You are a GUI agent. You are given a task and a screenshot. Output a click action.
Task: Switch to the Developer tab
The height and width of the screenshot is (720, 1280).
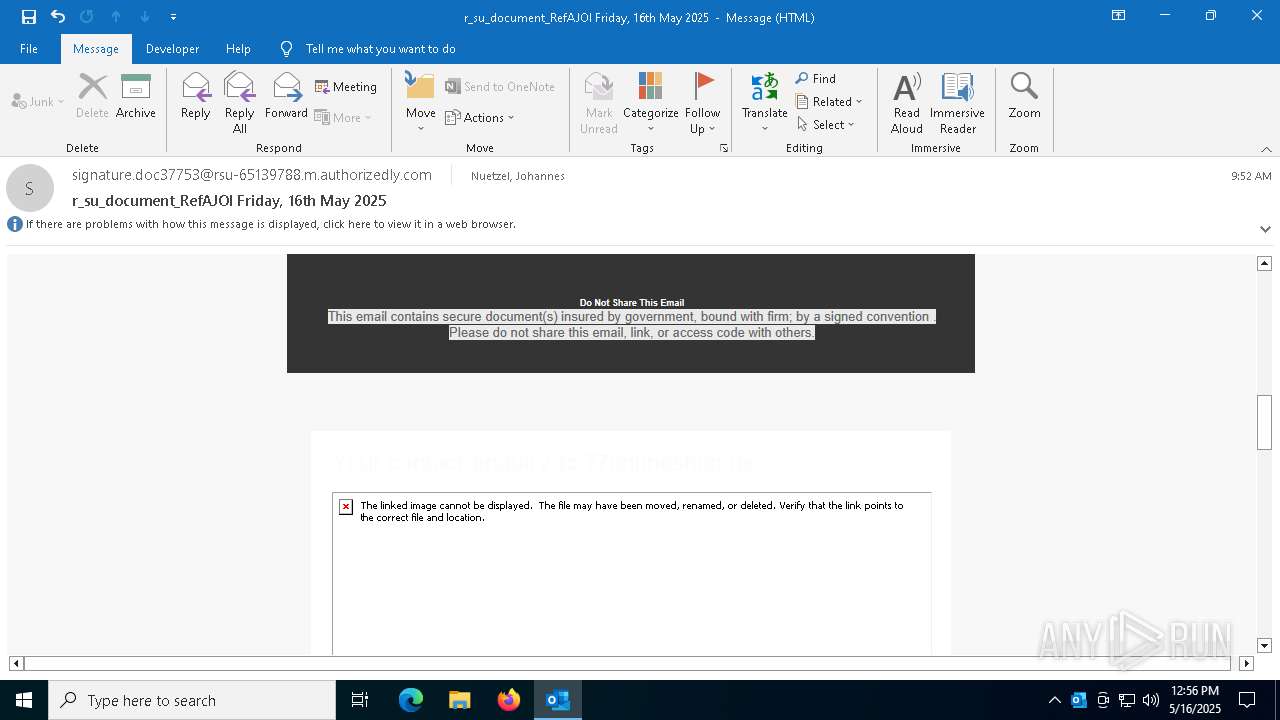[x=172, y=49]
